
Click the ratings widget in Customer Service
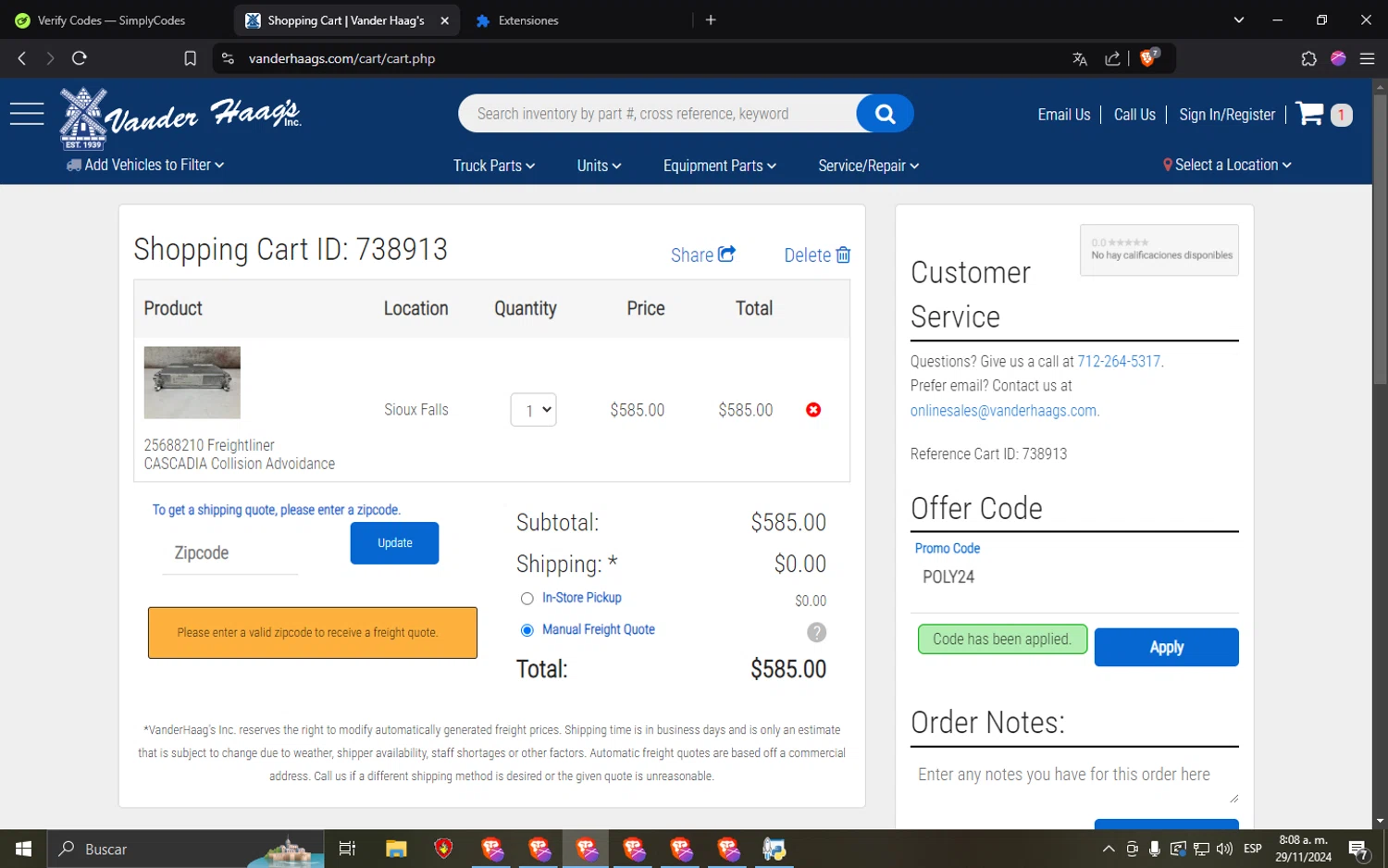click(x=1159, y=250)
